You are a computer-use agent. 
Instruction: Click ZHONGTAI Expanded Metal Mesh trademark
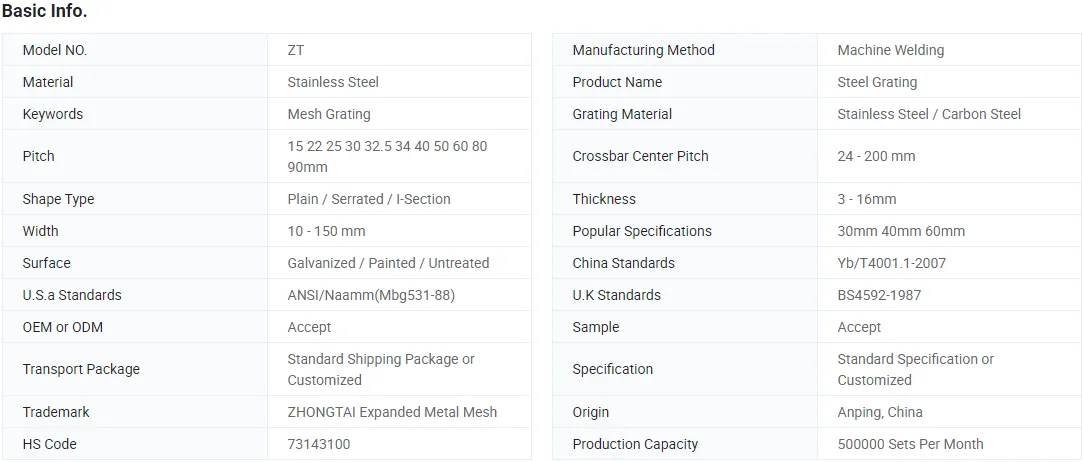[392, 412]
